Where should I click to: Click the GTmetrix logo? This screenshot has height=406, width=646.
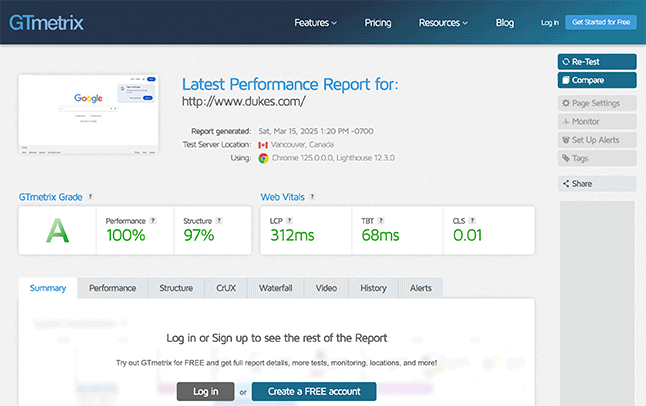point(46,23)
